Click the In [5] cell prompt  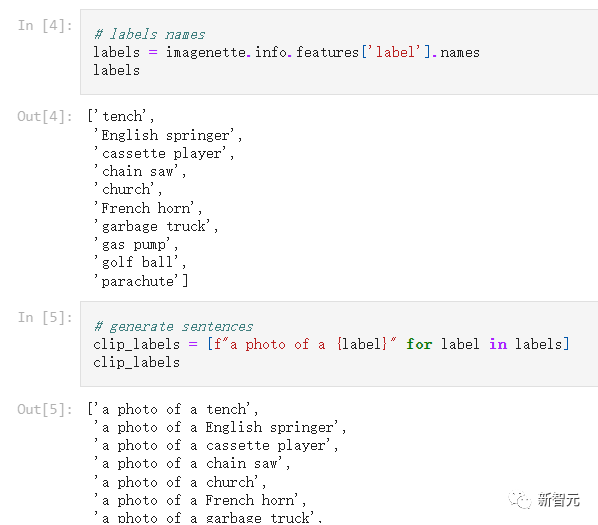tap(45, 317)
